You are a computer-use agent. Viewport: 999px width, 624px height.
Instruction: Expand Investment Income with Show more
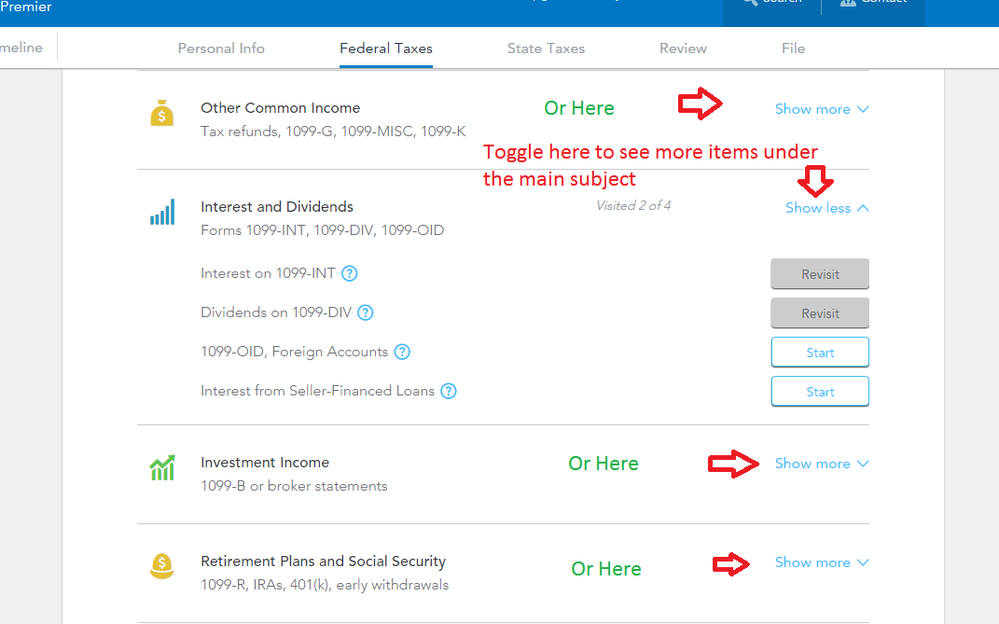[821, 463]
